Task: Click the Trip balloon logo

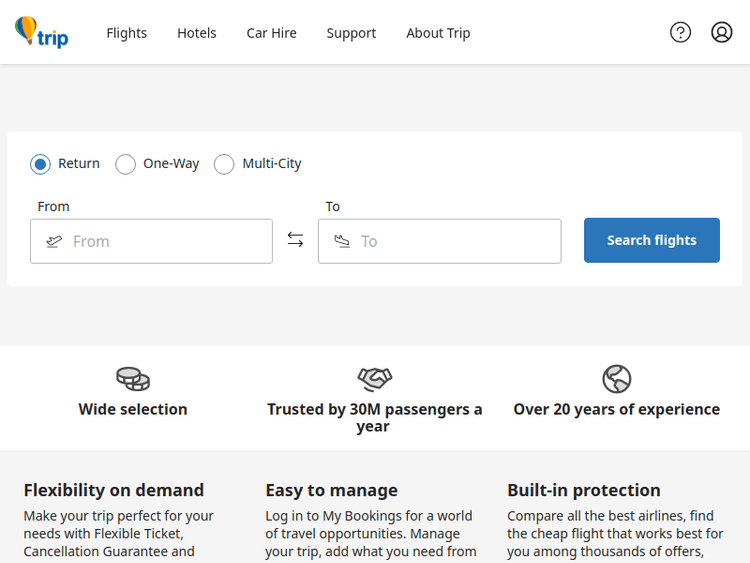Action: 41,32
